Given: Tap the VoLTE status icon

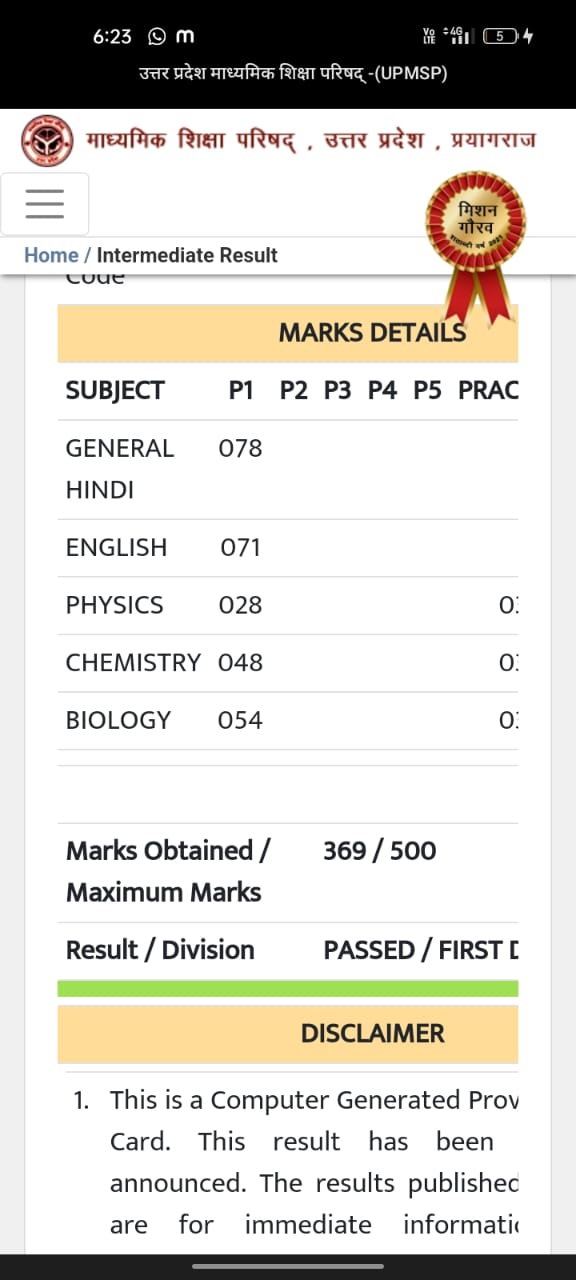Looking at the screenshot, I should (430, 36).
